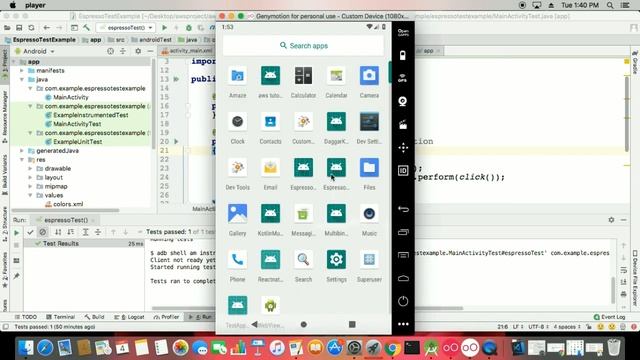640x360 pixels.
Task: Toggle show ignored tests button
Action: coord(42,232)
